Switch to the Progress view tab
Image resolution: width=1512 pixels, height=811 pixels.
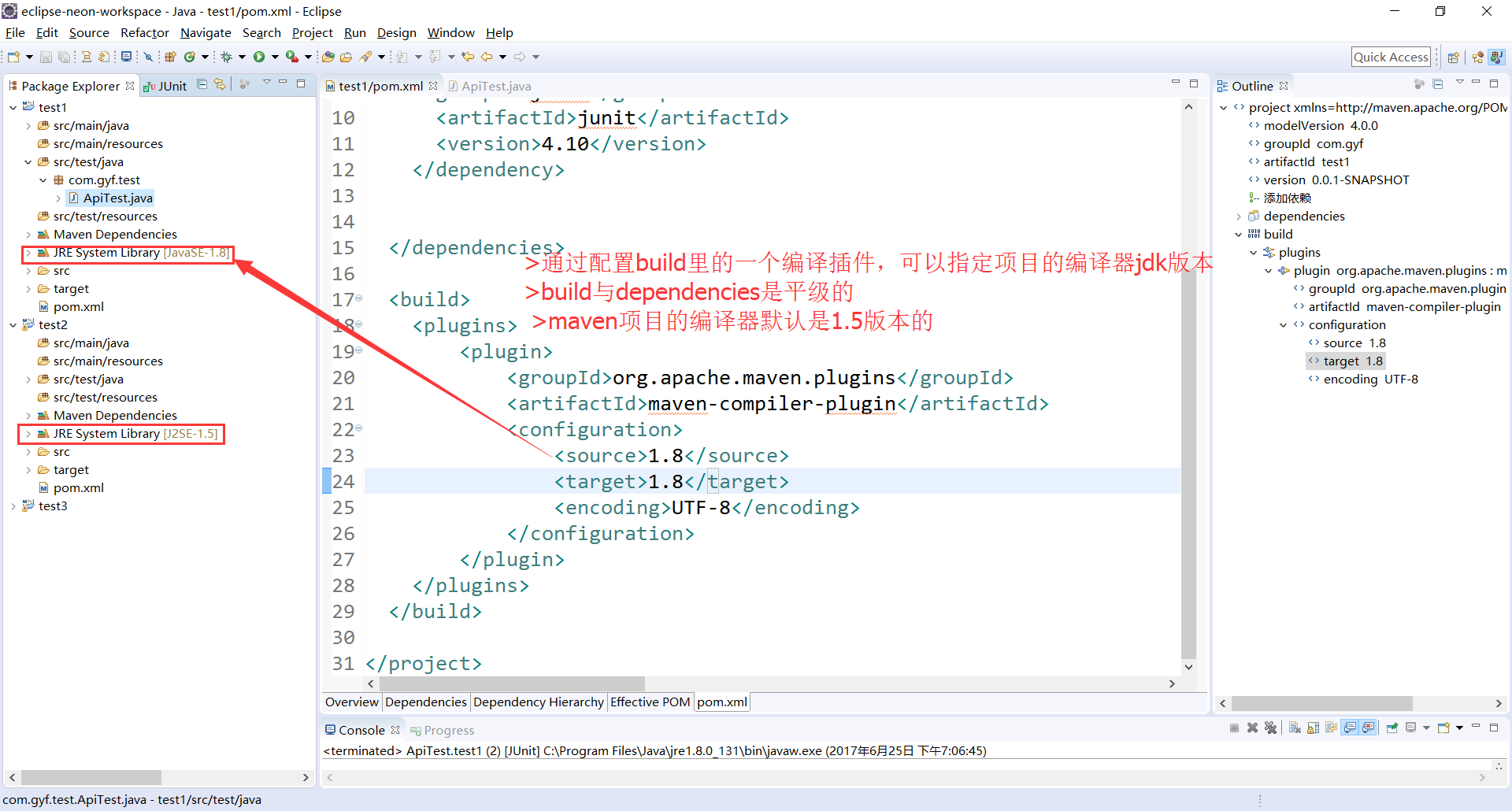pos(442,731)
